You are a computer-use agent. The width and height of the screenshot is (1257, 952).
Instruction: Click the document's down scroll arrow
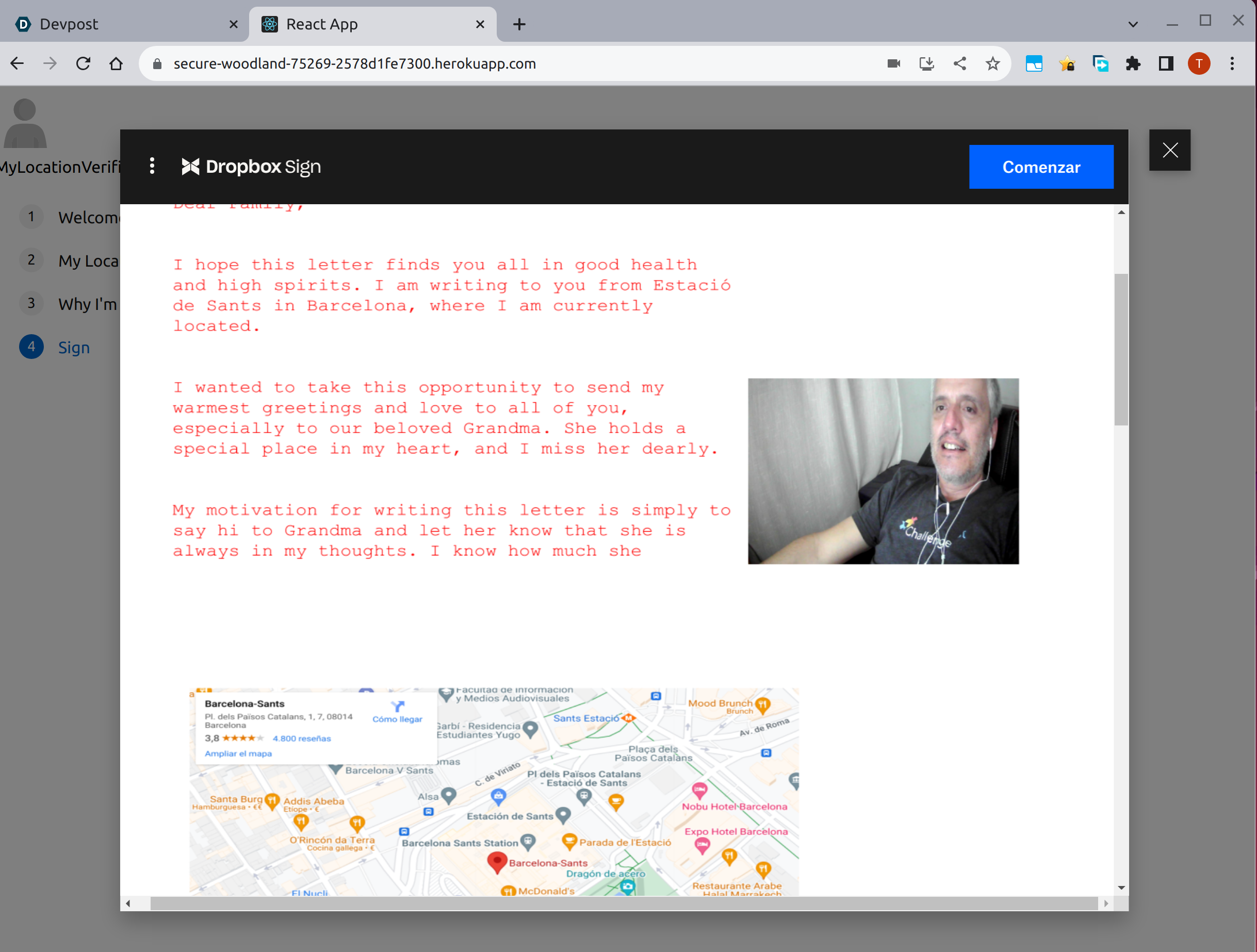pyautogui.click(x=1121, y=887)
